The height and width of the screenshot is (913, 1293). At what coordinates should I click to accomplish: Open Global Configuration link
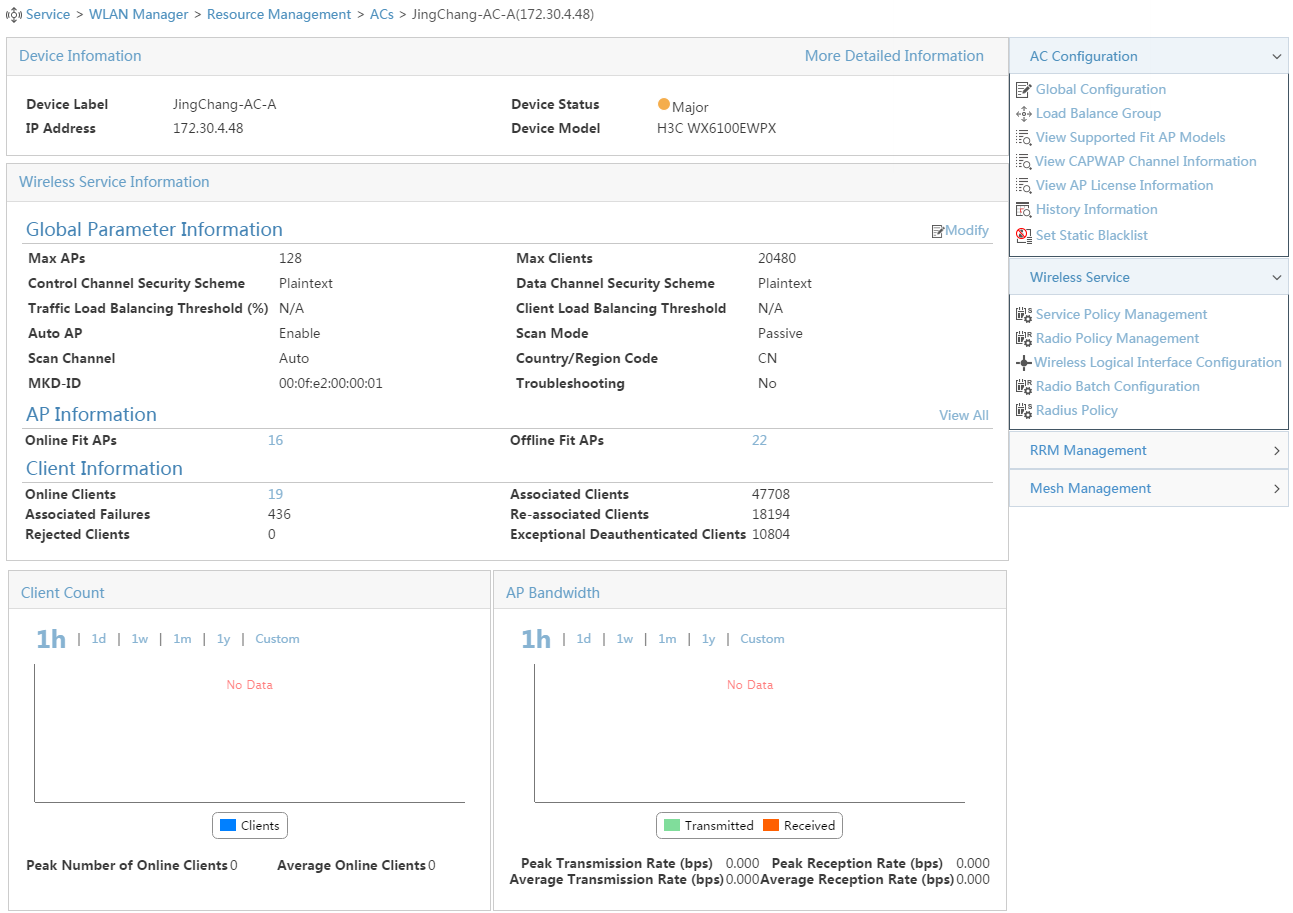click(x=1101, y=90)
